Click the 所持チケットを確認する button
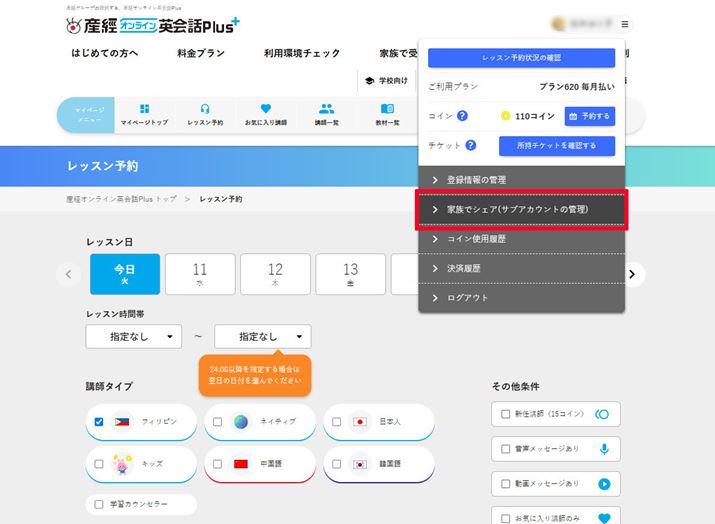This screenshot has height=524, width=715. [557, 146]
